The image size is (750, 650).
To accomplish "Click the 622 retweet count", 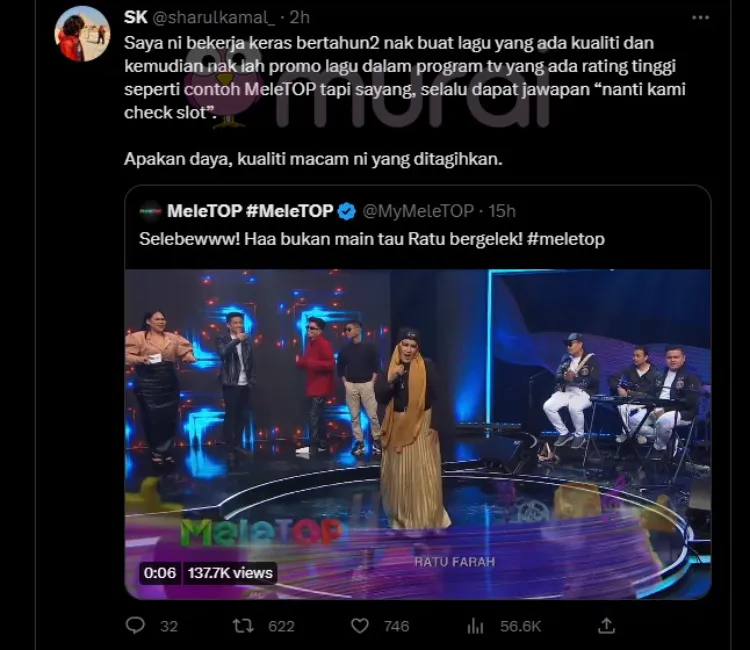I will coord(281,626).
